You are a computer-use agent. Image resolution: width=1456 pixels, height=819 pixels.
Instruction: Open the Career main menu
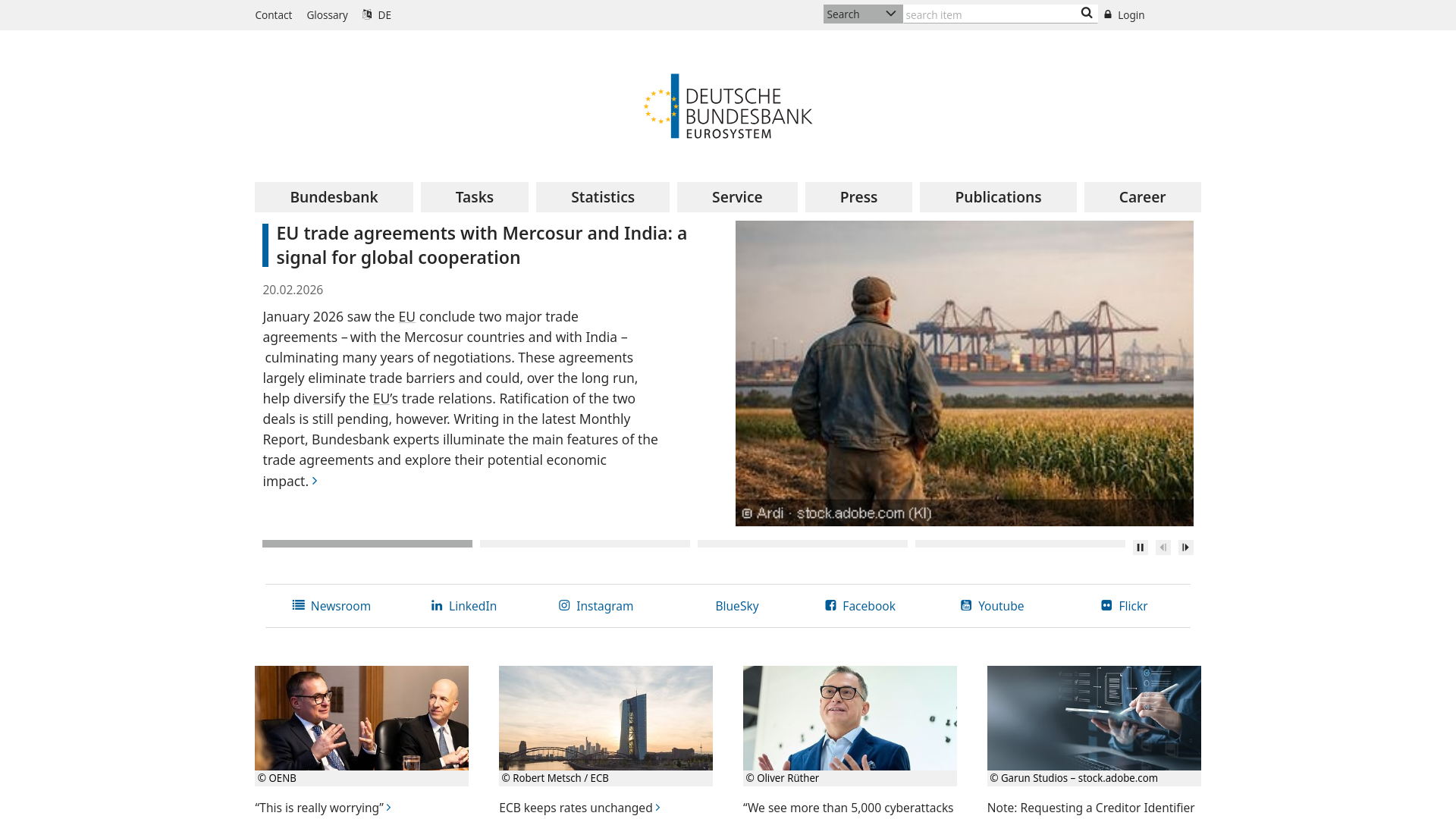pyautogui.click(x=1142, y=197)
